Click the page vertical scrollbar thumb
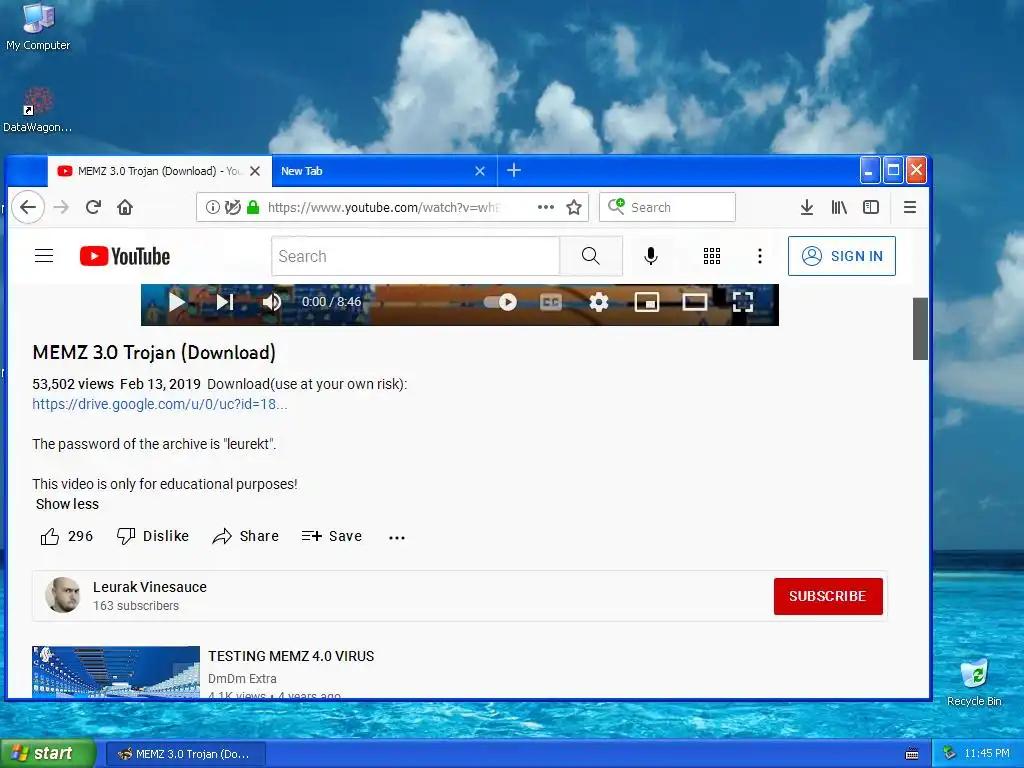Image resolution: width=1024 pixels, height=768 pixels. tap(920, 328)
